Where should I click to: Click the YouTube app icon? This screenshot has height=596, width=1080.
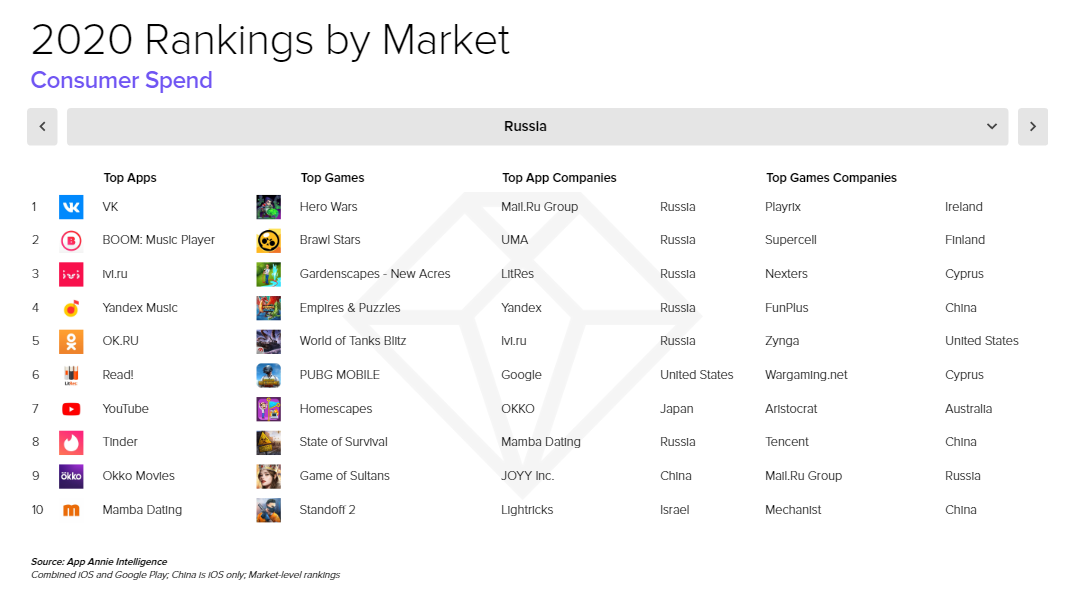(71, 408)
